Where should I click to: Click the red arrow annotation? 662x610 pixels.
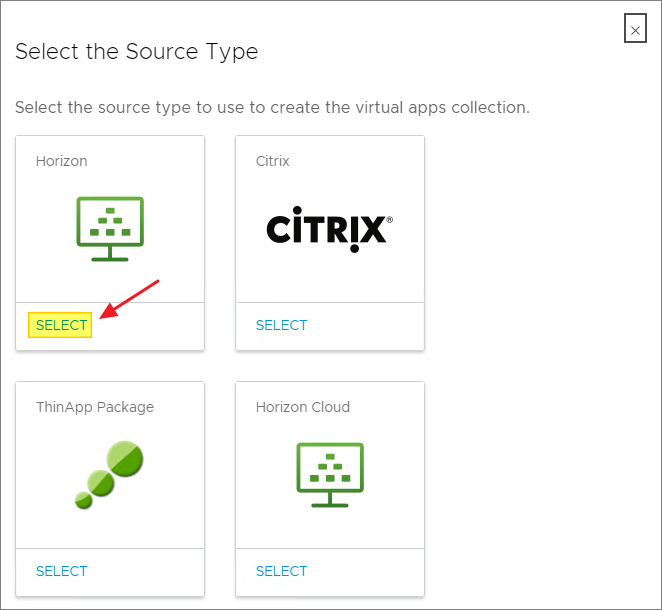131,300
